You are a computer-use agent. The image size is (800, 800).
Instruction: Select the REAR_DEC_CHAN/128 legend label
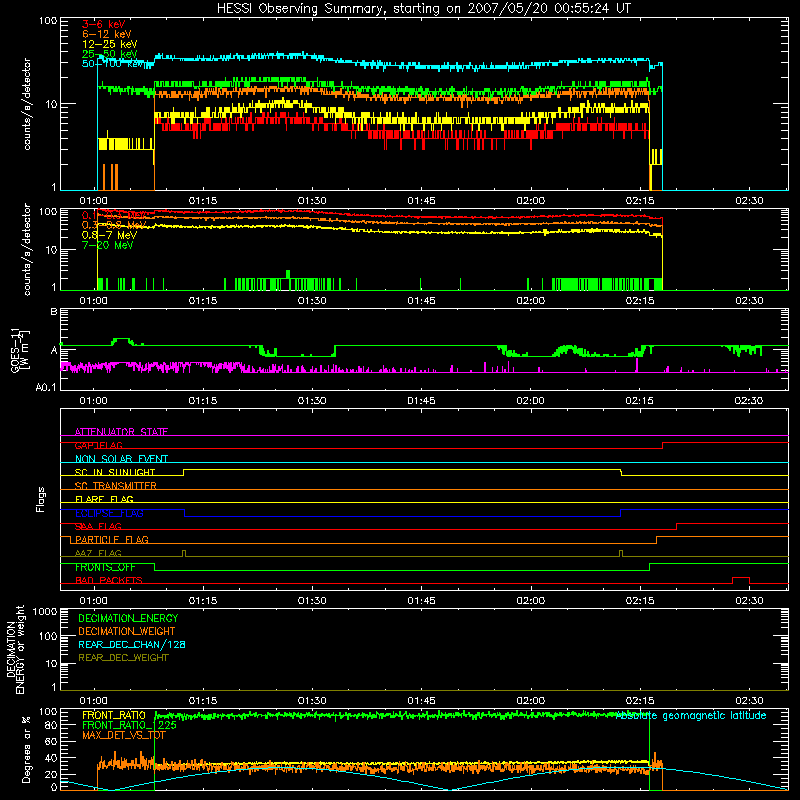pyautogui.click(x=132, y=644)
